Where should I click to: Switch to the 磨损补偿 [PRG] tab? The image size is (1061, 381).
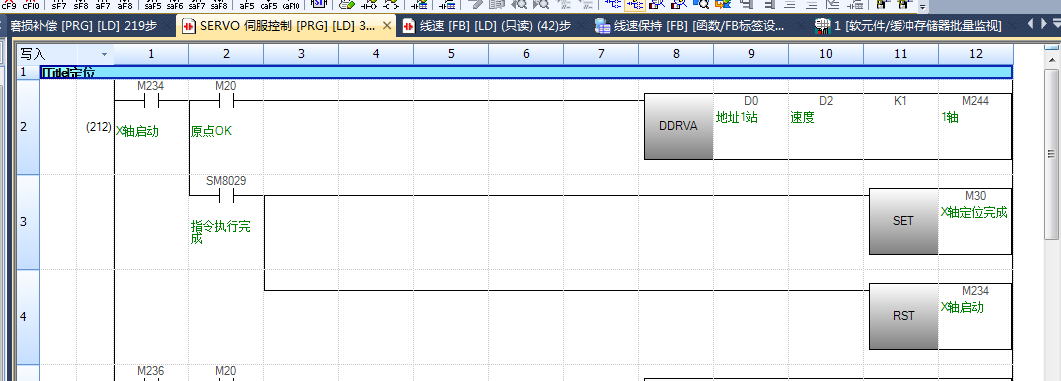click(84, 26)
